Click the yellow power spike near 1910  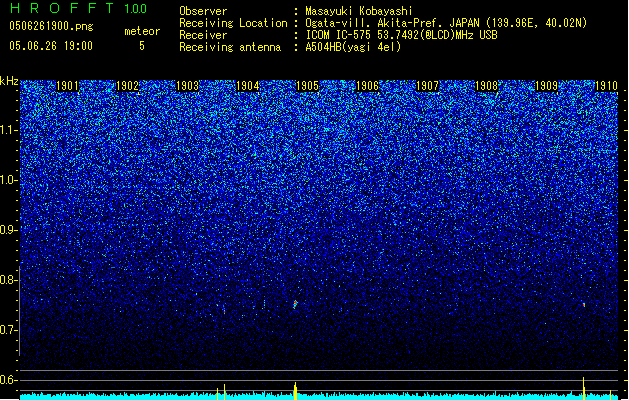click(x=584, y=388)
